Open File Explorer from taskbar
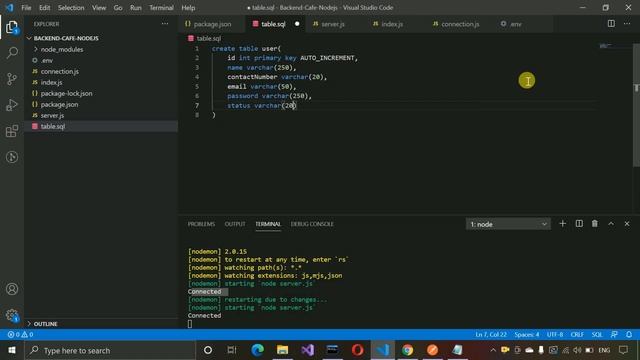The width and height of the screenshot is (640, 360). 282,350
